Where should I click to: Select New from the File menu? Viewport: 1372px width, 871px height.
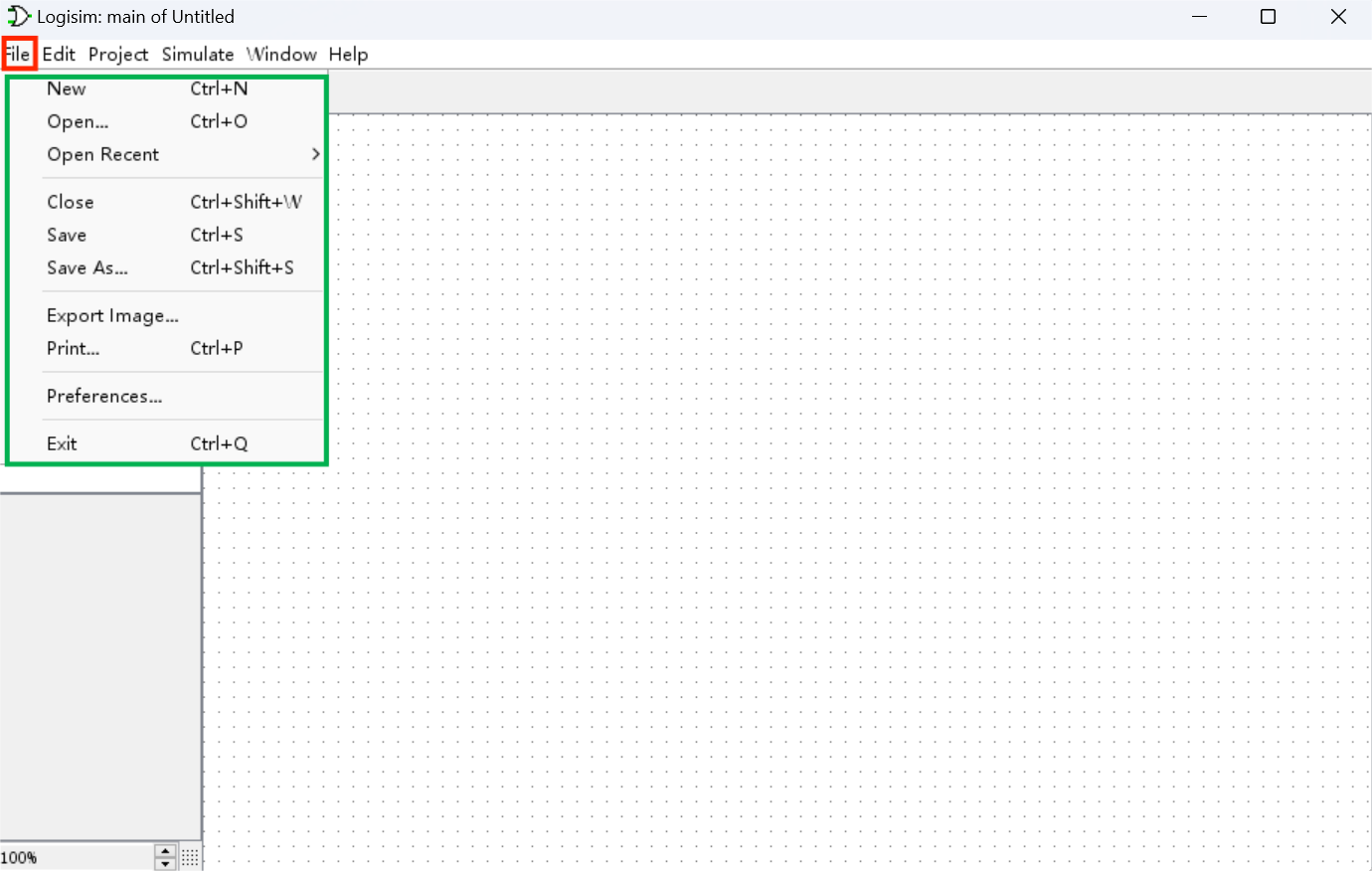(67, 88)
